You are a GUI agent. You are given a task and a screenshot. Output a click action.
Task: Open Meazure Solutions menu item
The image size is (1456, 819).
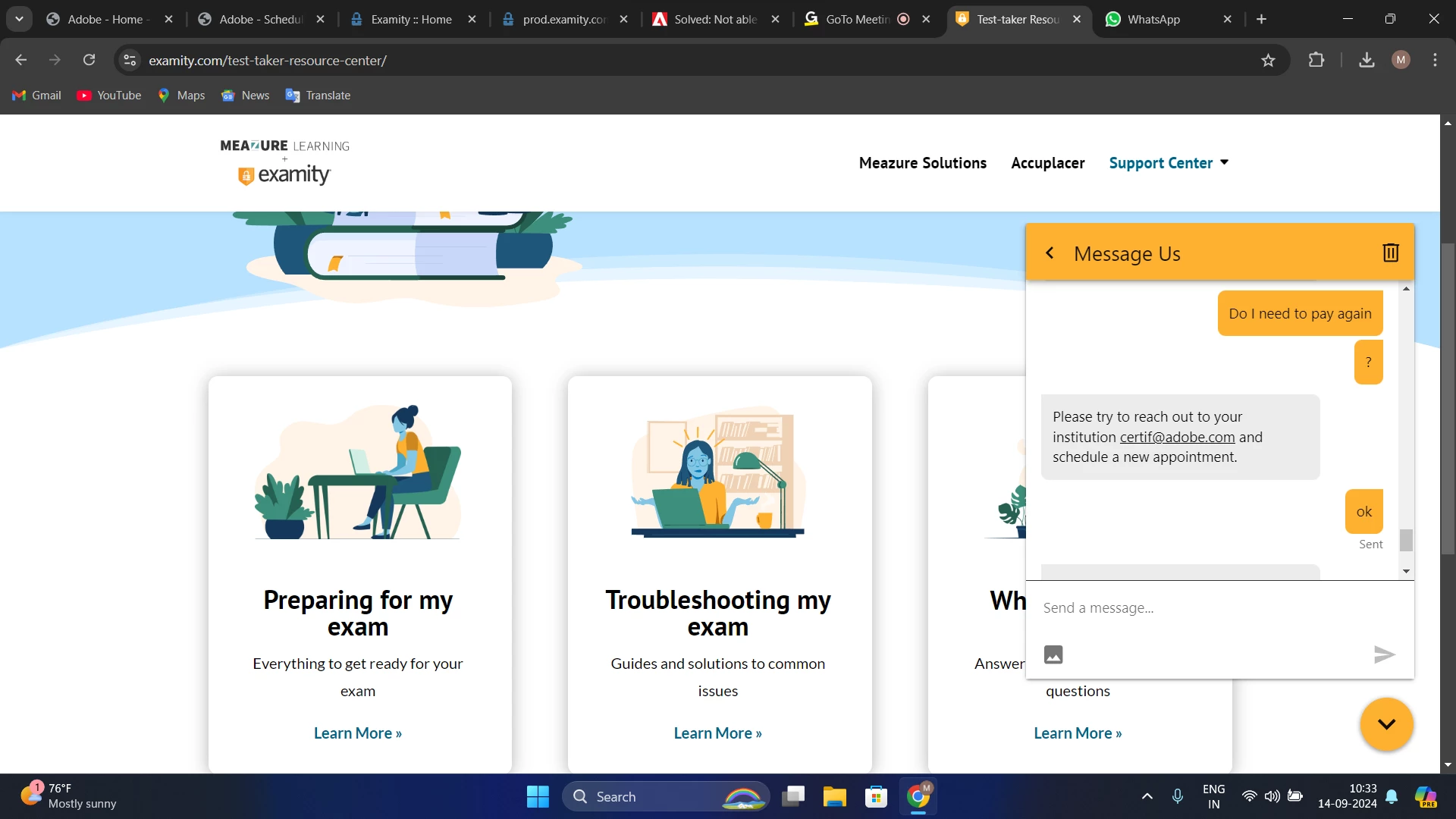(922, 163)
